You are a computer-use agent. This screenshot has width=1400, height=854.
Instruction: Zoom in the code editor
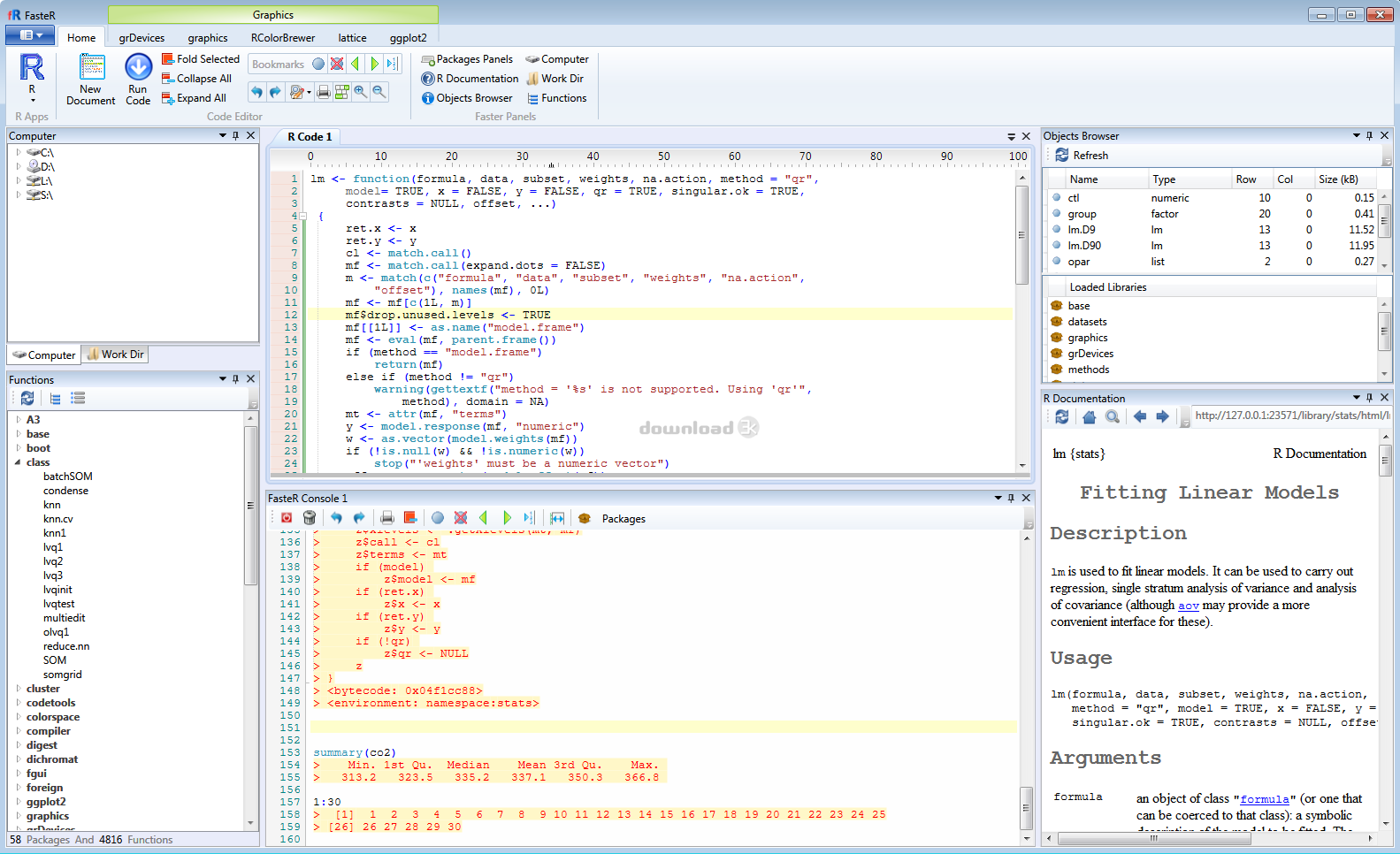pyautogui.click(x=361, y=92)
